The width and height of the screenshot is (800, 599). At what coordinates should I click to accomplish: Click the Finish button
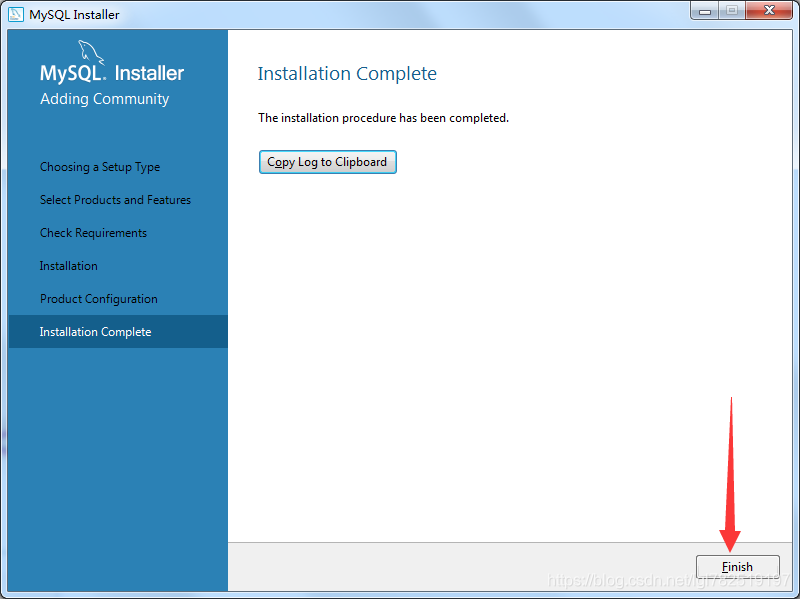[x=737, y=566]
